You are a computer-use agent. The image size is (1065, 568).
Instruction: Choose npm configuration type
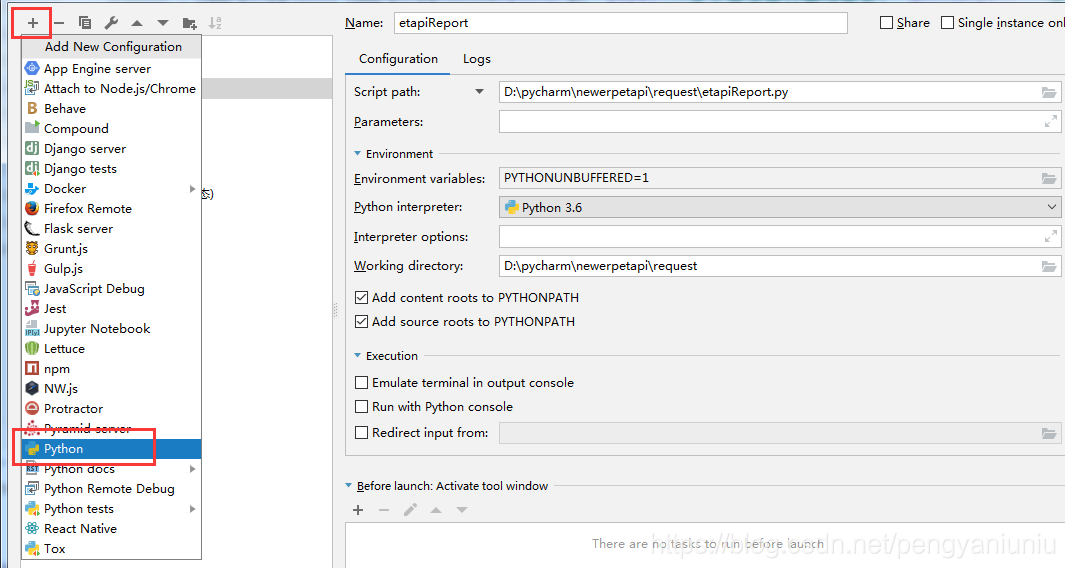click(x=111, y=369)
